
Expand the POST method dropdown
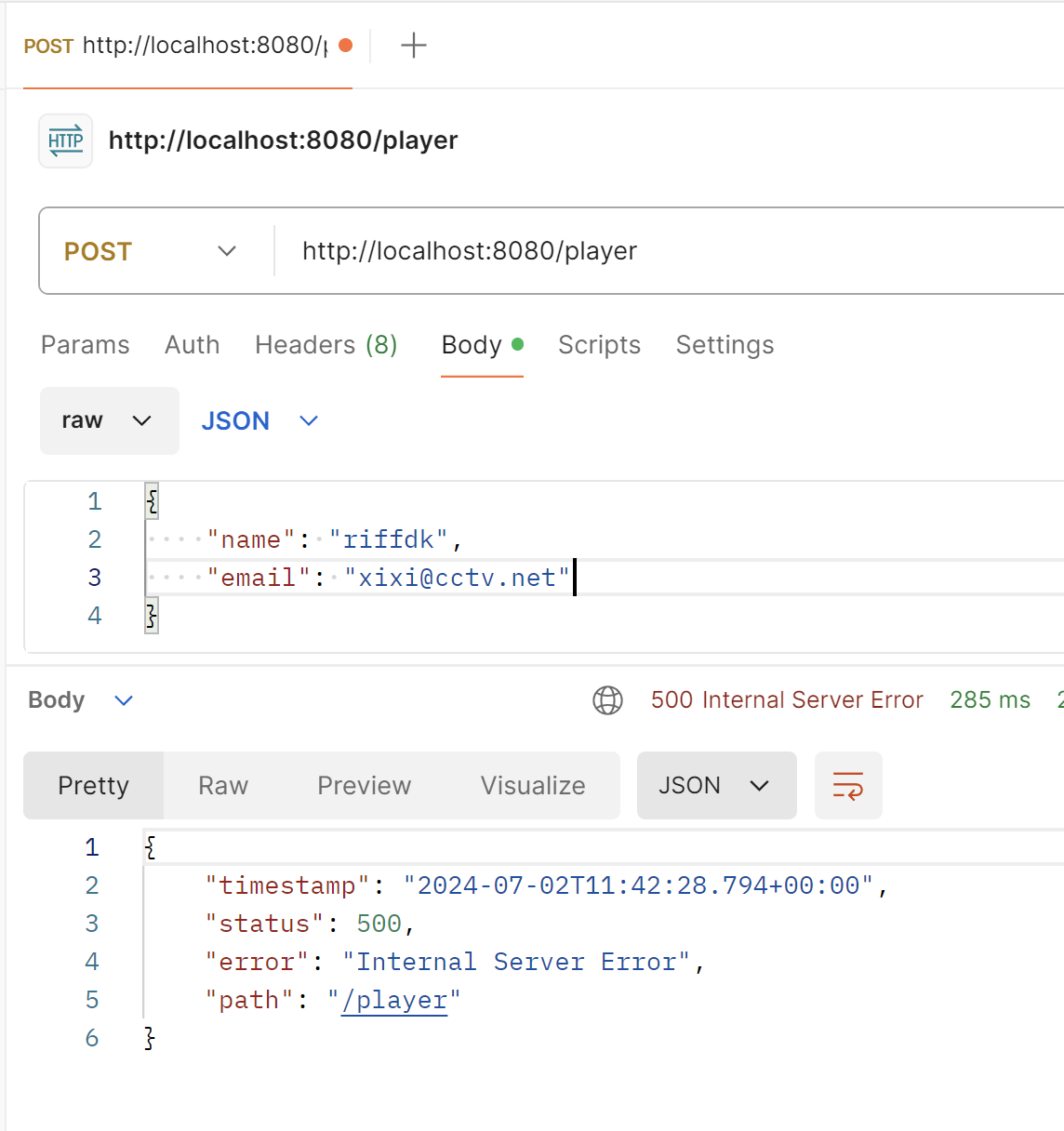click(151, 251)
